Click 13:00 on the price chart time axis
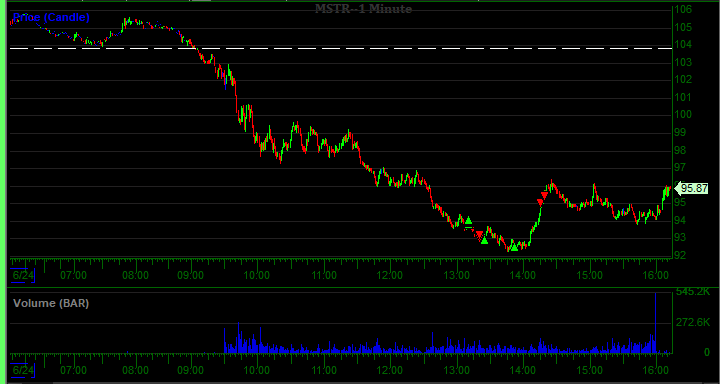Image resolution: width=720 pixels, height=384 pixels. click(x=457, y=276)
